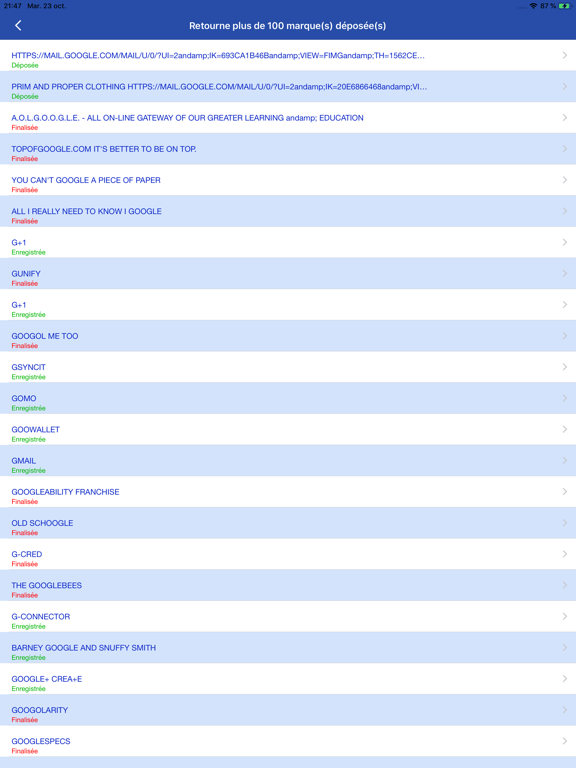Tap chevron on TOPOFGOOGLE.COM row
576x768 pixels.
[565, 148]
